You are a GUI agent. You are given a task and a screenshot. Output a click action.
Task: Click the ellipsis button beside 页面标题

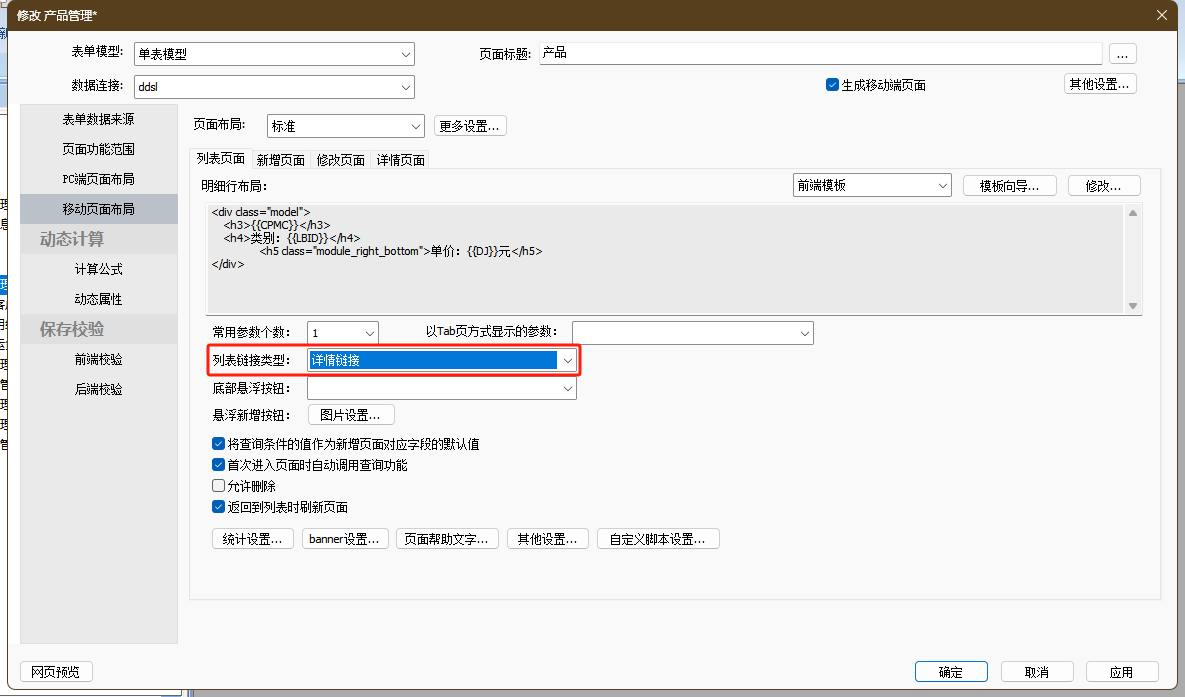(x=1123, y=54)
